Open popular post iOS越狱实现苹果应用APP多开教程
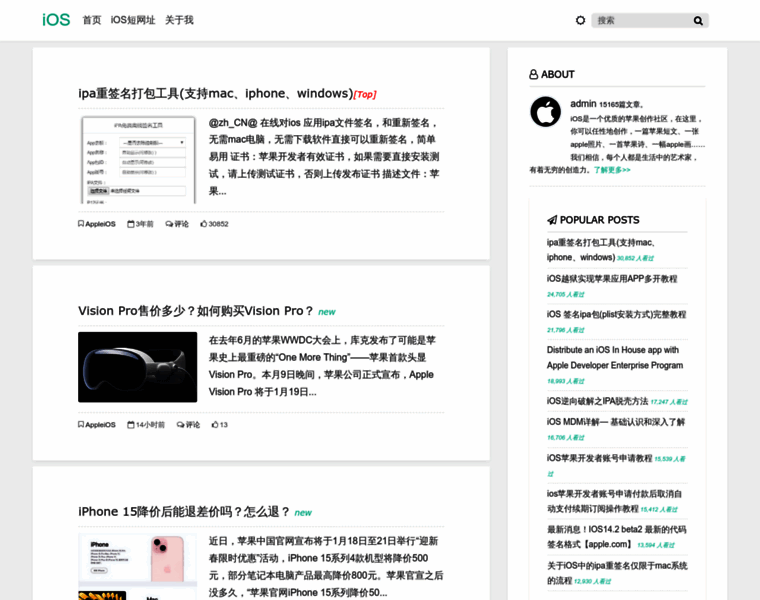The height and width of the screenshot is (600, 760). (x=611, y=278)
